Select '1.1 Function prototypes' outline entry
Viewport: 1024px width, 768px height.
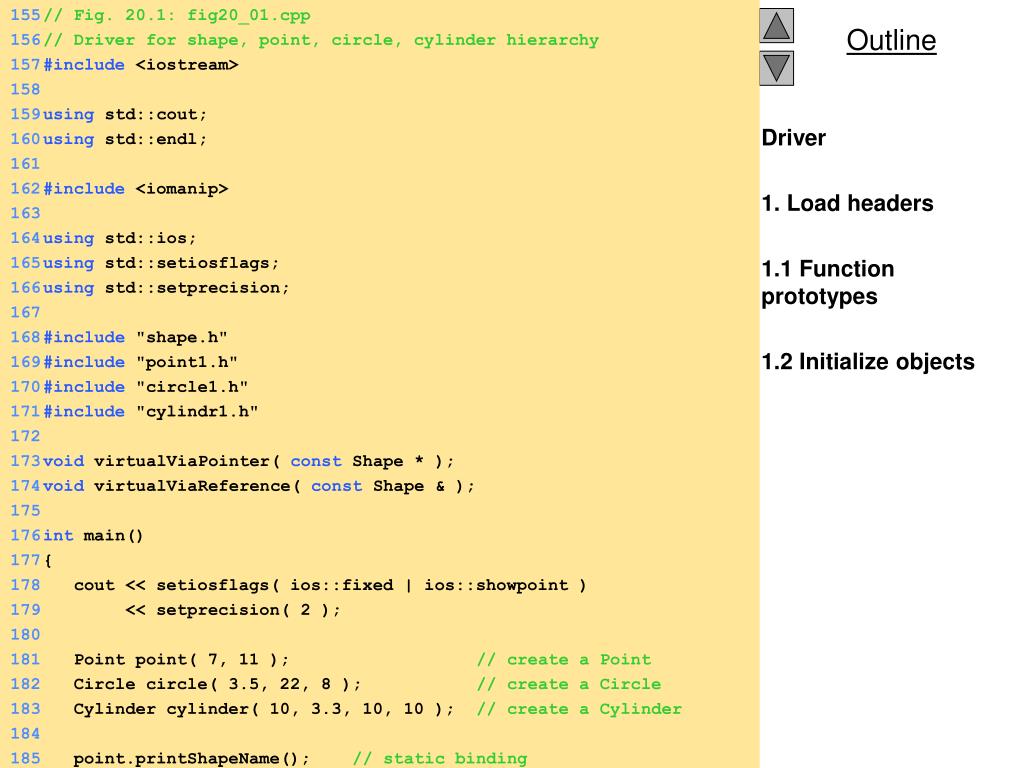point(827,282)
